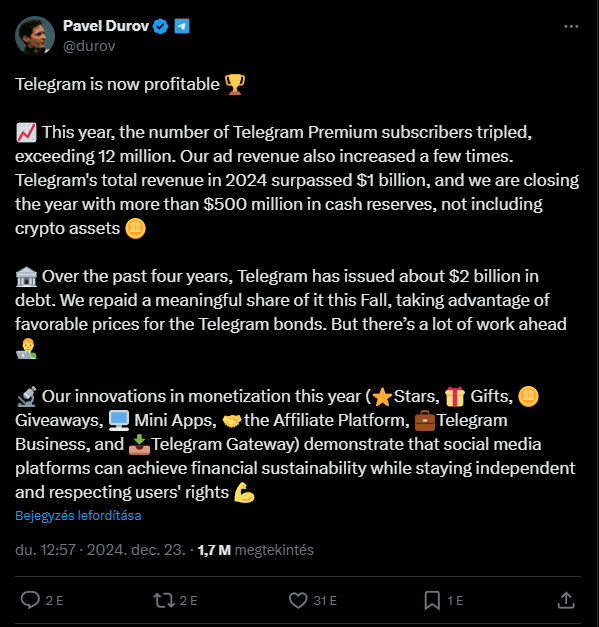Open the three-dot more options menu
This screenshot has height=627, width=599.
point(571,26)
